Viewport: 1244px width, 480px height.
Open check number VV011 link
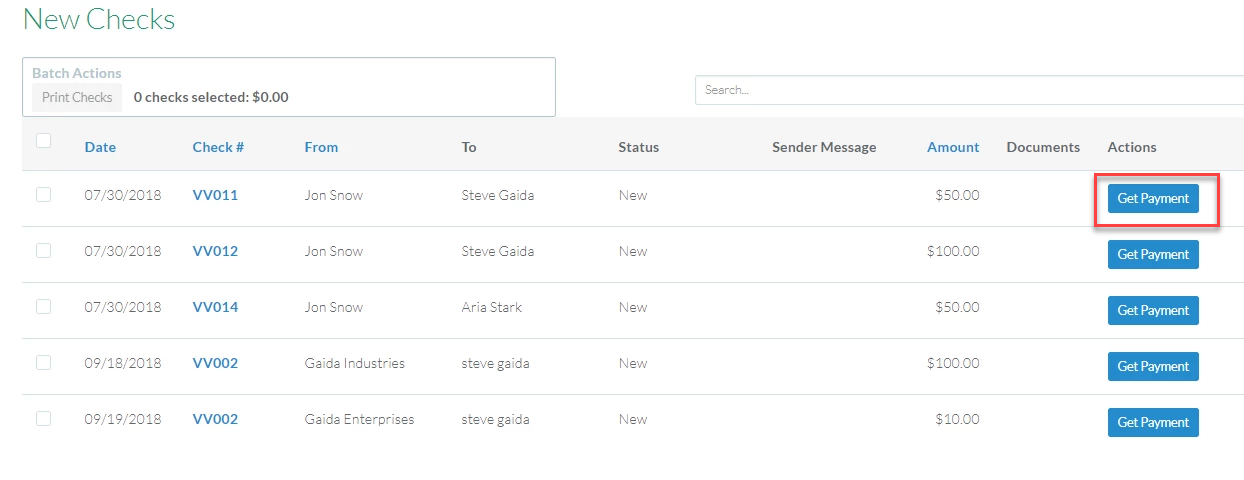(215, 195)
